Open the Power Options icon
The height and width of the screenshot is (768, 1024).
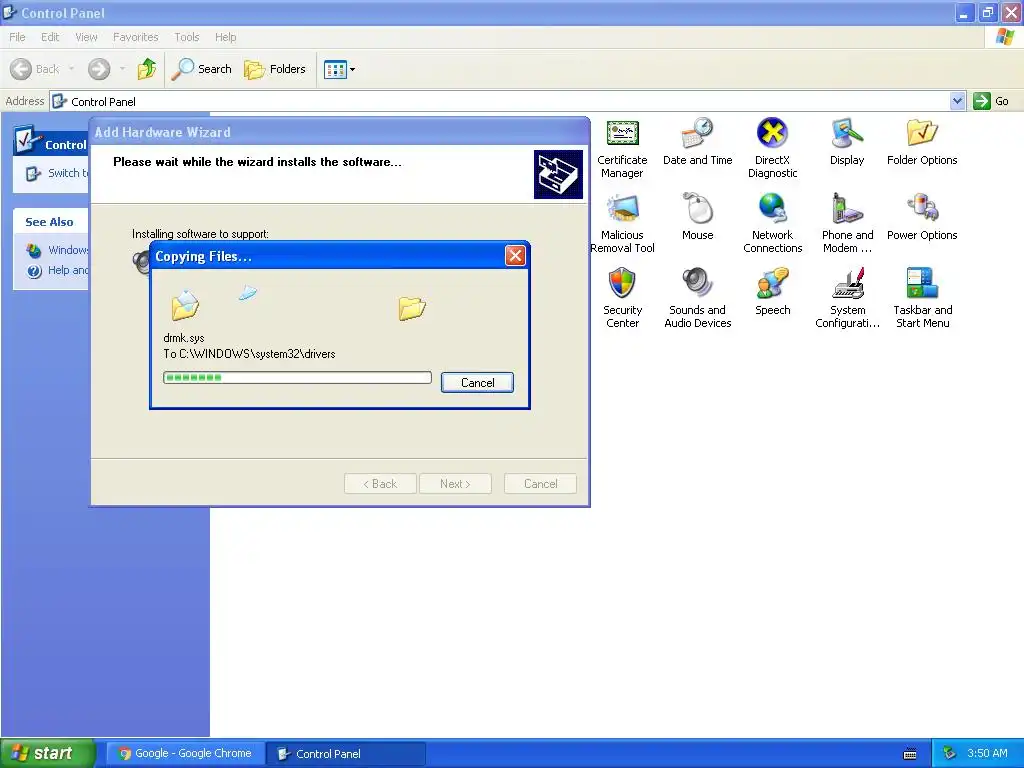pyautogui.click(x=922, y=217)
